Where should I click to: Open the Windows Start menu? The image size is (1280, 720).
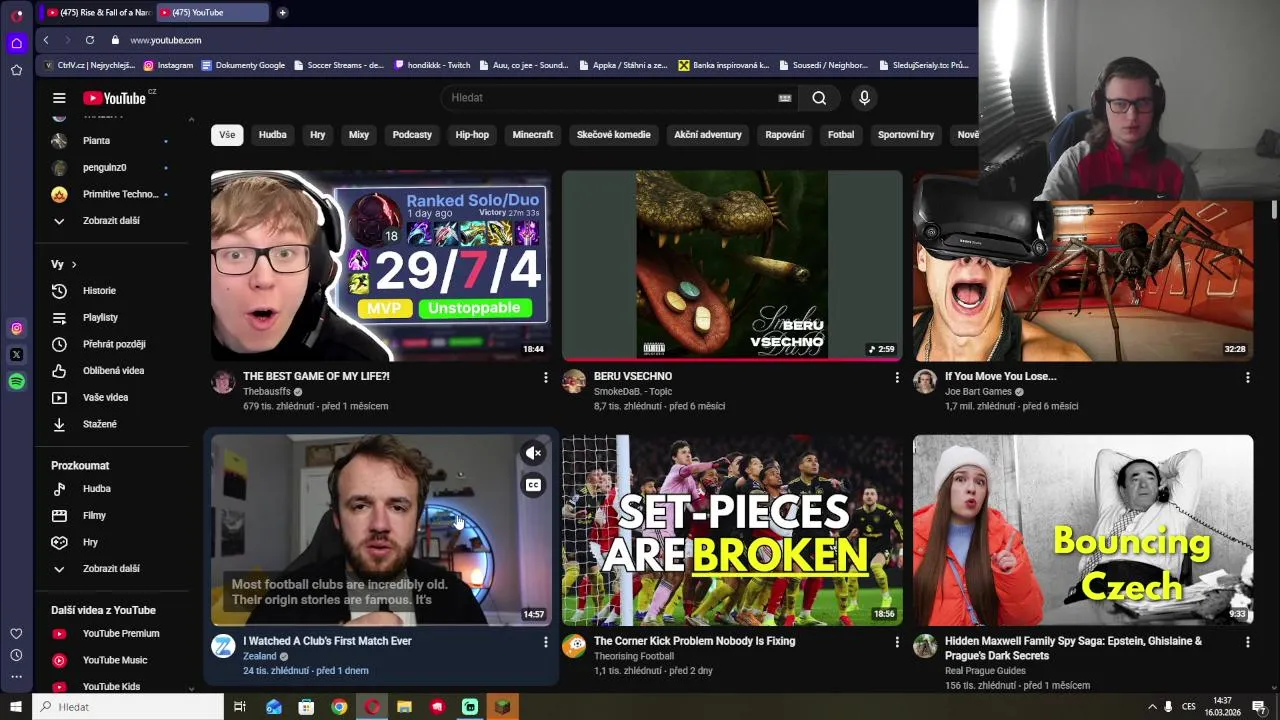tap(15, 707)
